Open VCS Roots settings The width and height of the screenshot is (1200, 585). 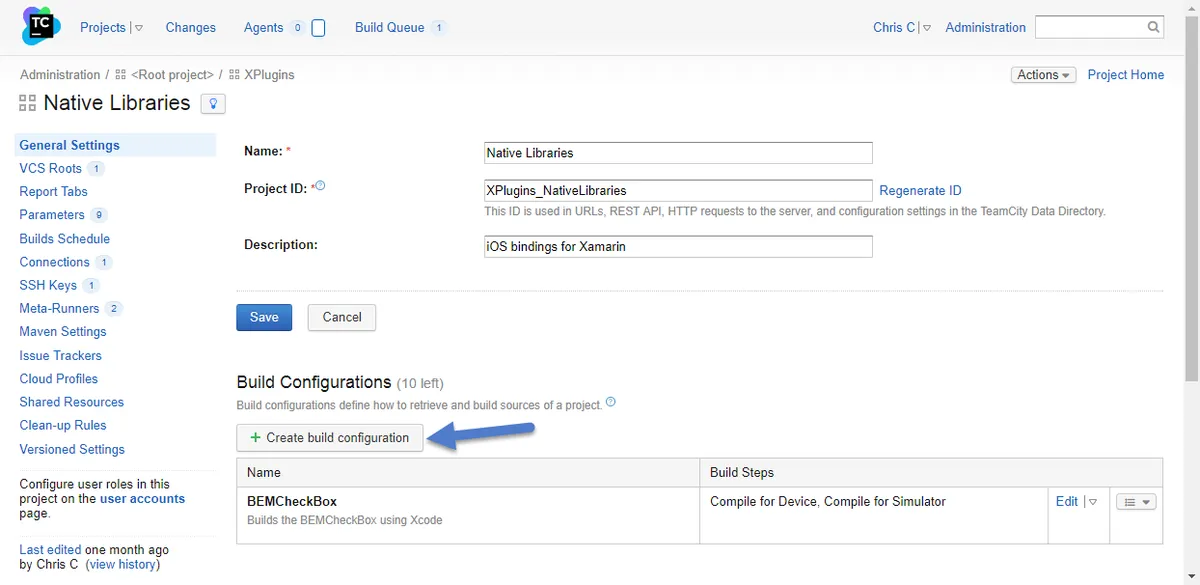(x=50, y=168)
